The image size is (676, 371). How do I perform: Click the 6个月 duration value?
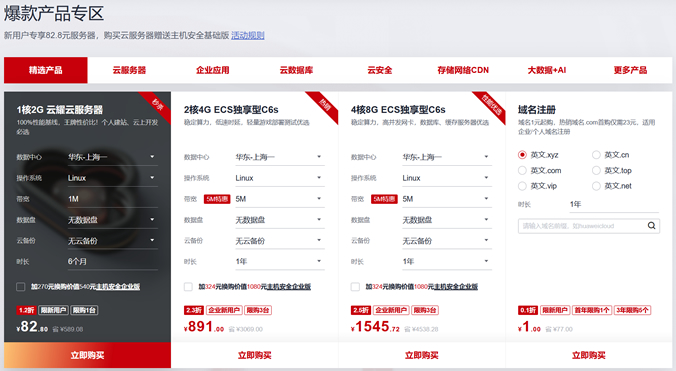pyautogui.click(x=77, y=261)
